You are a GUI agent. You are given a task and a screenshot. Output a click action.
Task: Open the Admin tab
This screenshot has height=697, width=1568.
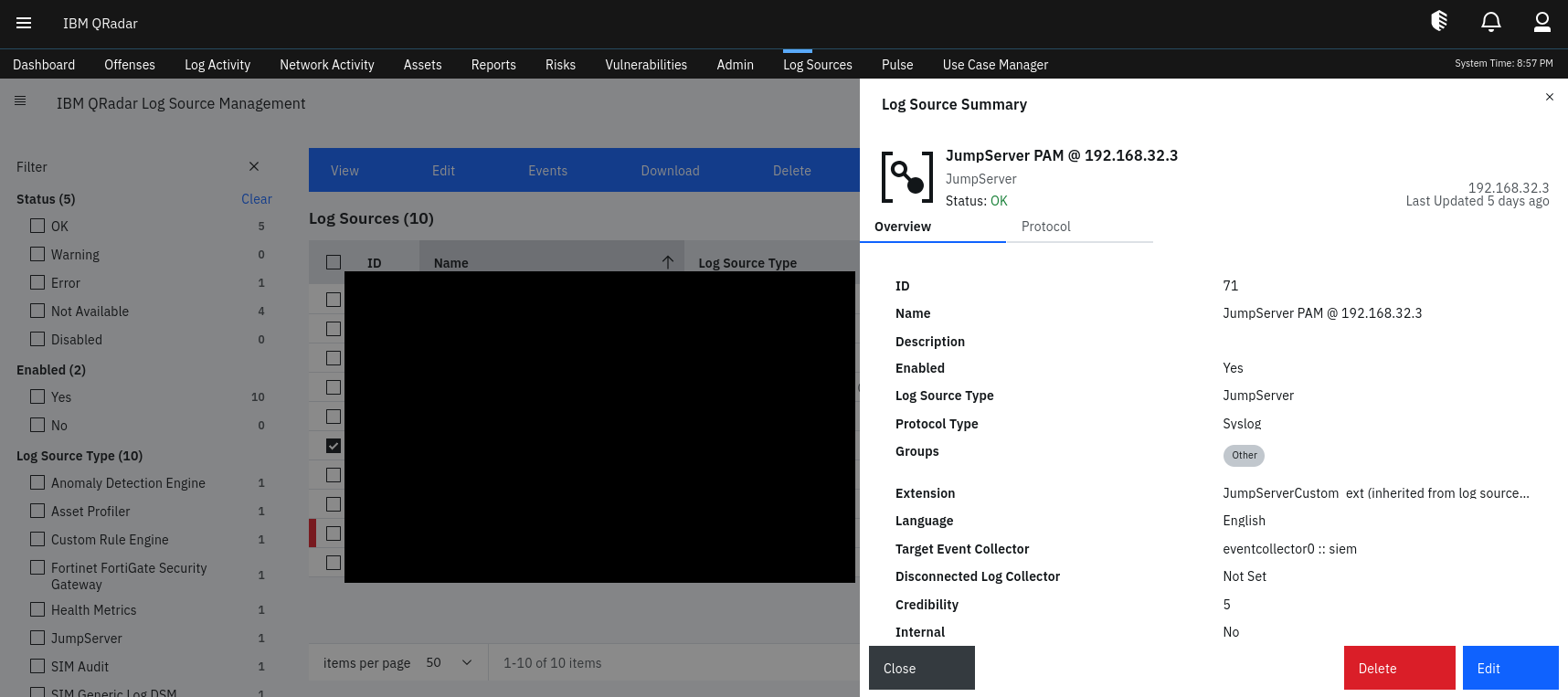736,65
